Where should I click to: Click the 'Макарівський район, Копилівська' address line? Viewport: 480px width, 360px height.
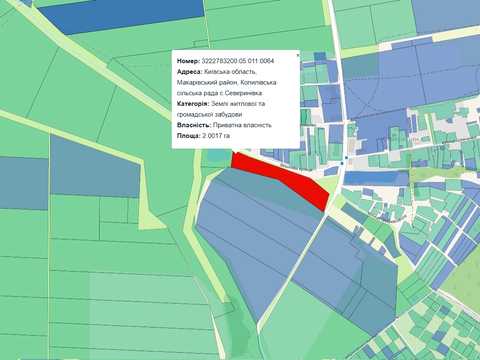coord(227,82)
